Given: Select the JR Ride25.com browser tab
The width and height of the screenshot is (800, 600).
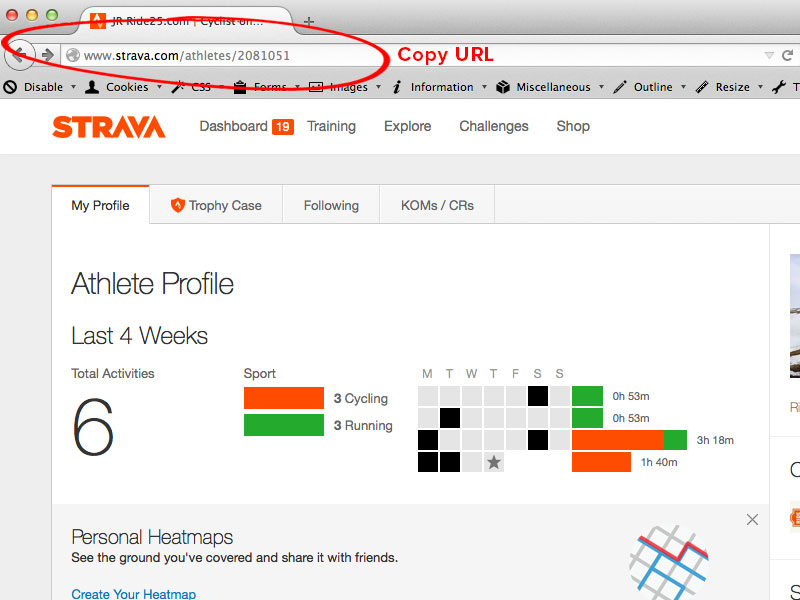Looking at the screenshot, I should 186,21.
